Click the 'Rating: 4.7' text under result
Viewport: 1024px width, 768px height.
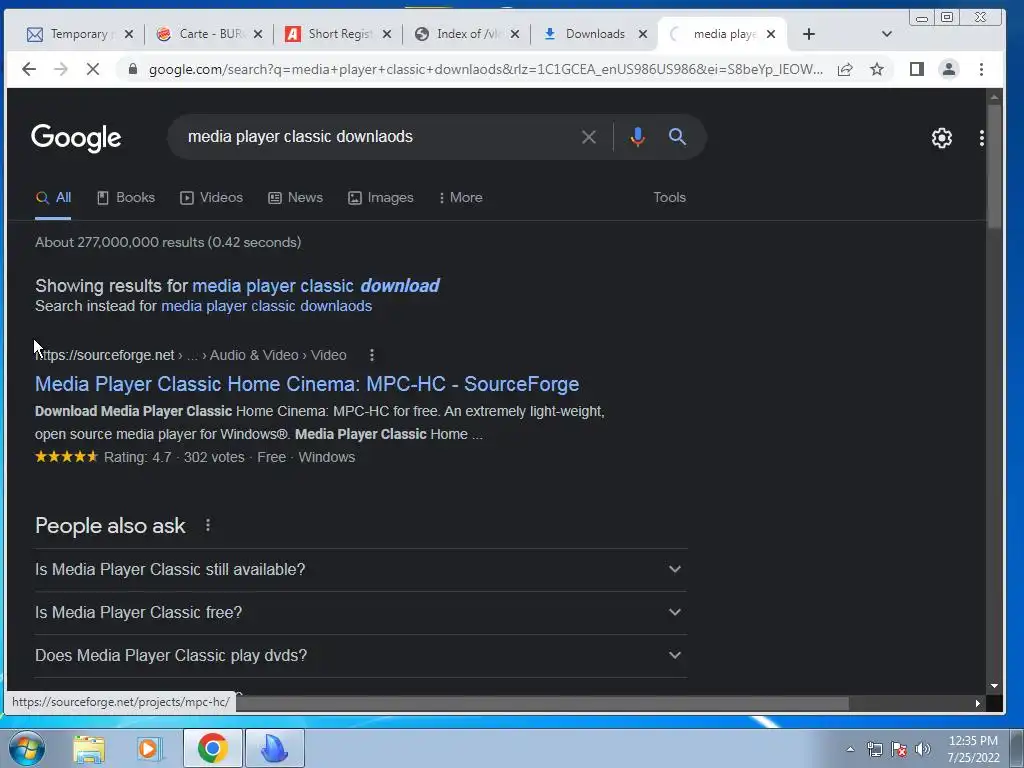coord(137,457)
